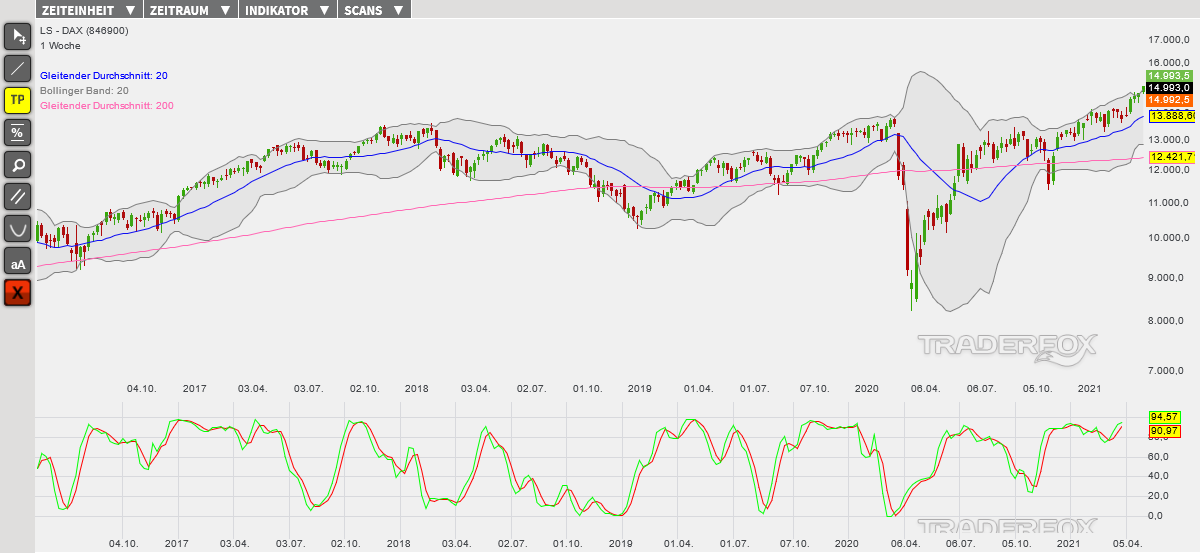Open the Indikator dropdown menu
The width and height of the screenshot is (1200, 554).
pyautogui.click(x=289, y=10)
